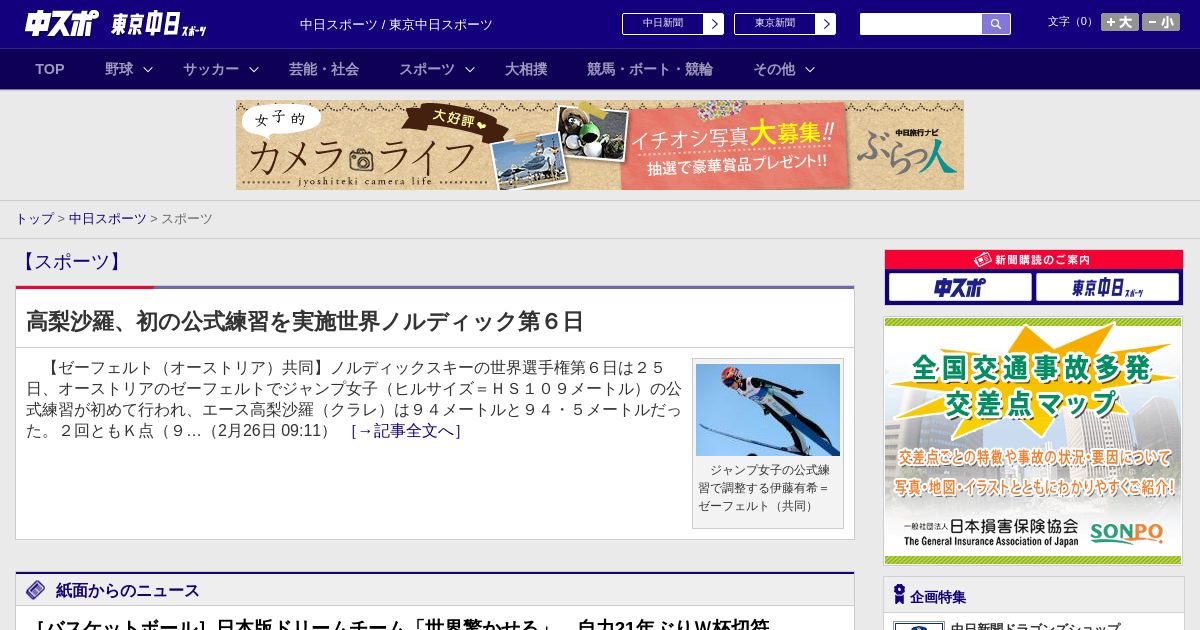The height and width of the screenshot is (630, 1200).
Task: Open the ski jumper photo thumbnail
Action: click(x=768, y=410)
